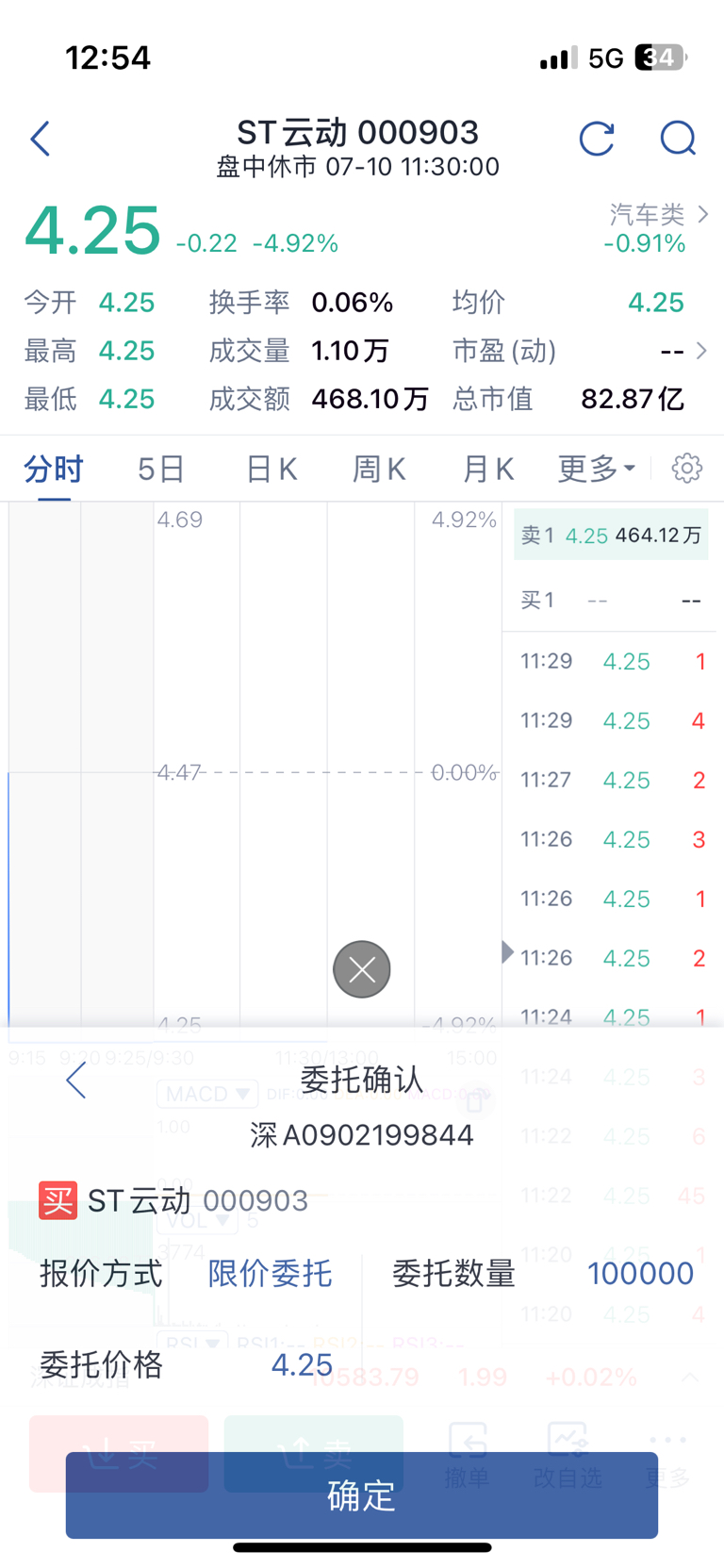Tap the 成交量 1.10万 value
This screenshot has width=724, height=1568.
350,351
